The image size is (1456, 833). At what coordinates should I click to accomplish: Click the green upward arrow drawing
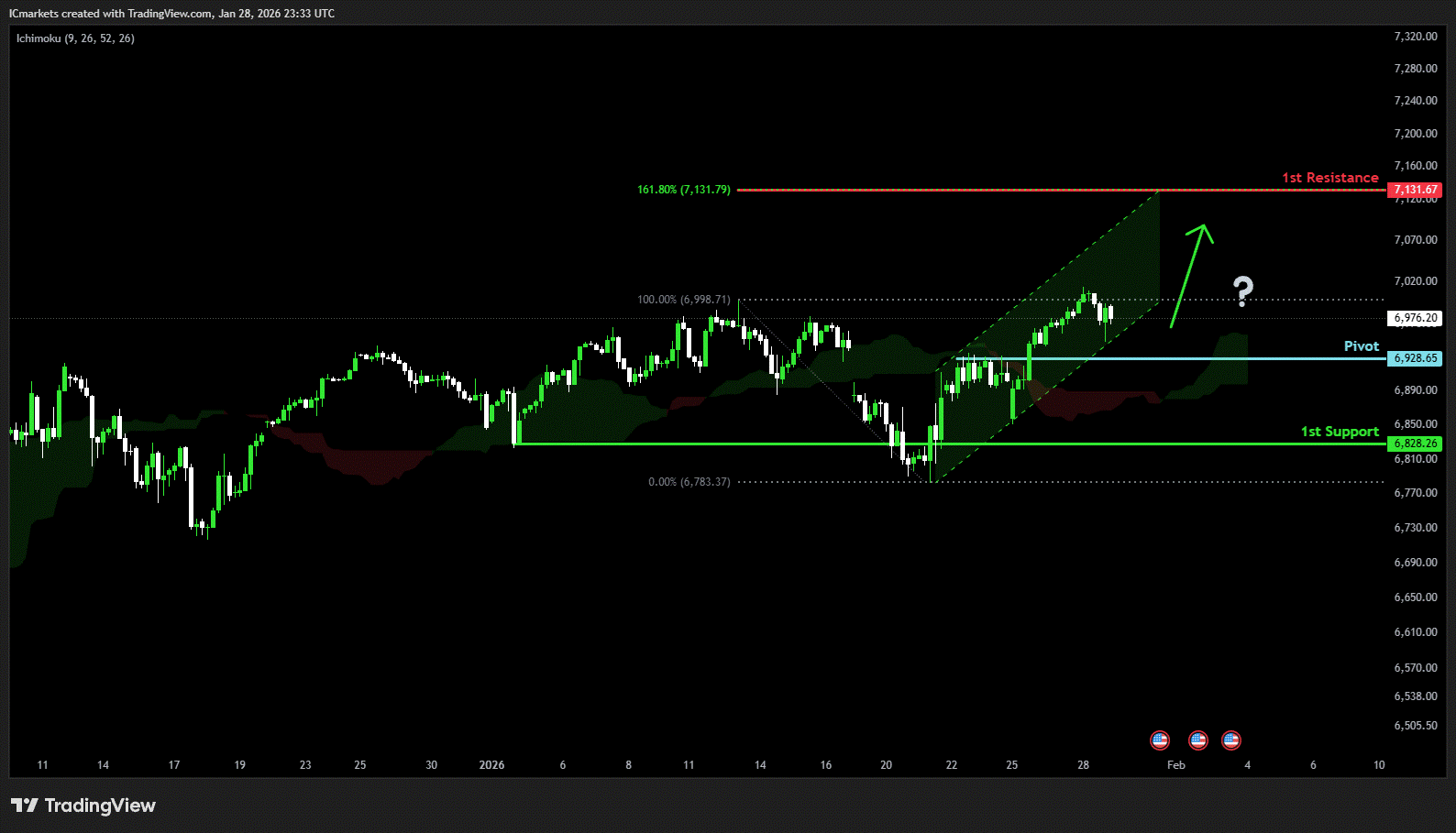pyautogui.click(x=1190, y=274)
